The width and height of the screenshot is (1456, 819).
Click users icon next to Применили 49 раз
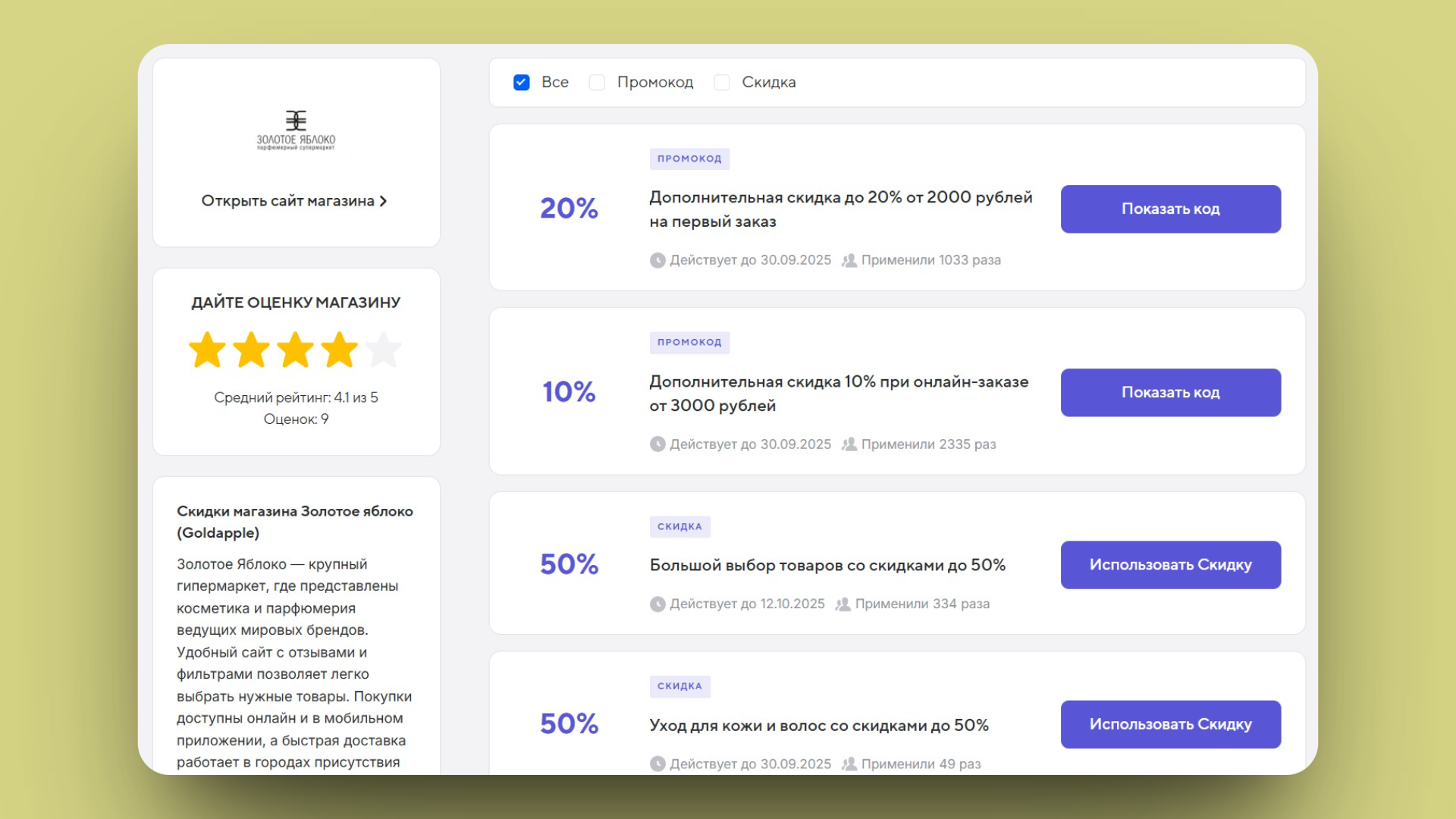coord(849,764)
